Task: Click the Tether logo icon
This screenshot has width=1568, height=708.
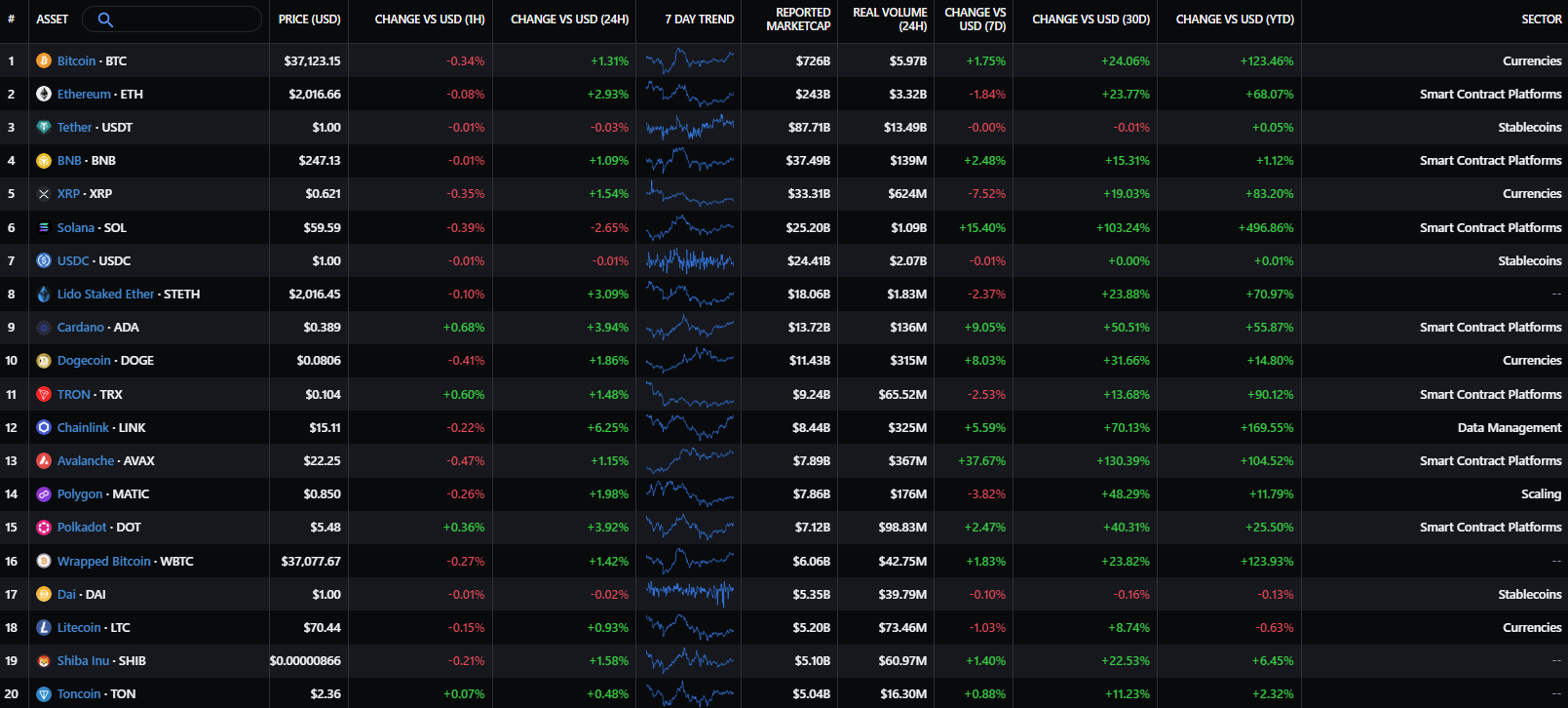Action: (x=44, y=128)
